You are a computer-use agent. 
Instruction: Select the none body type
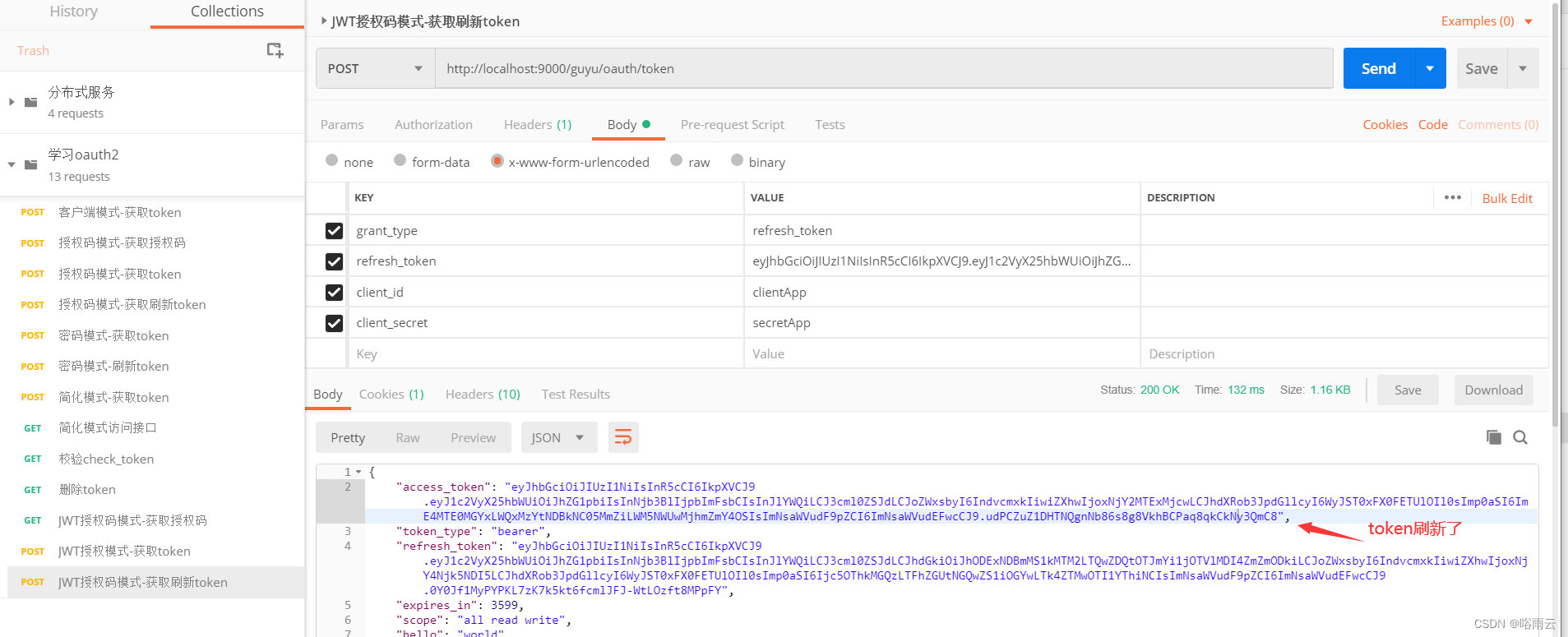331,160
